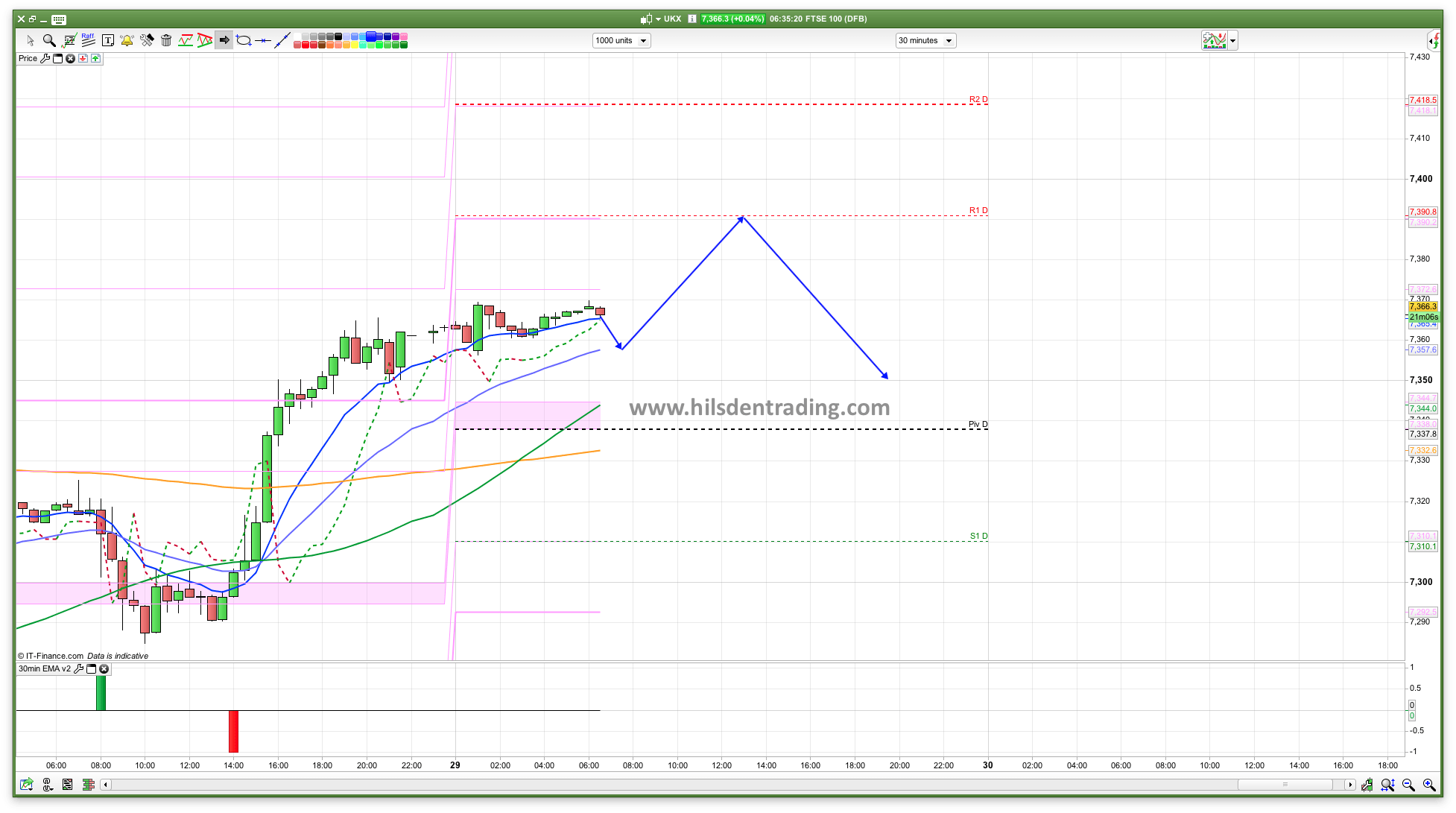Click the zoom in magnifier icon

coord(1429,785)
